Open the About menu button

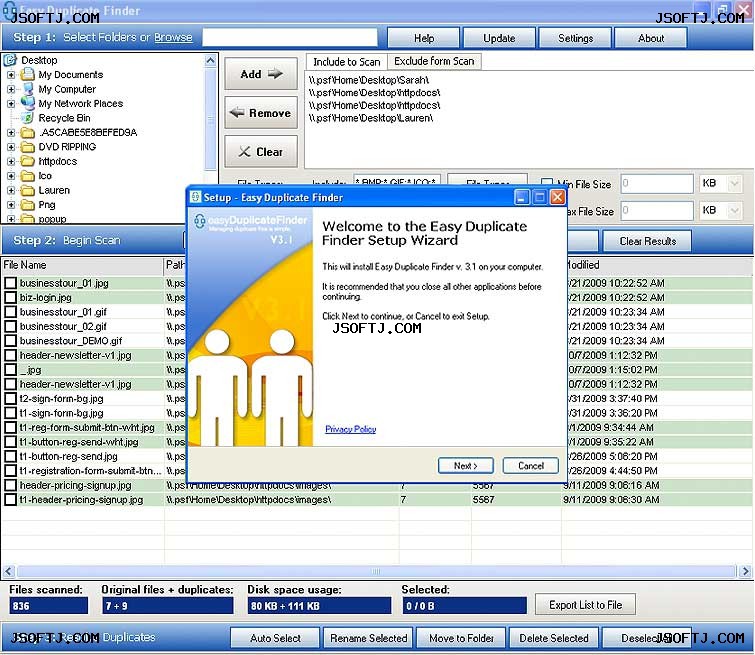pos(651,38)
